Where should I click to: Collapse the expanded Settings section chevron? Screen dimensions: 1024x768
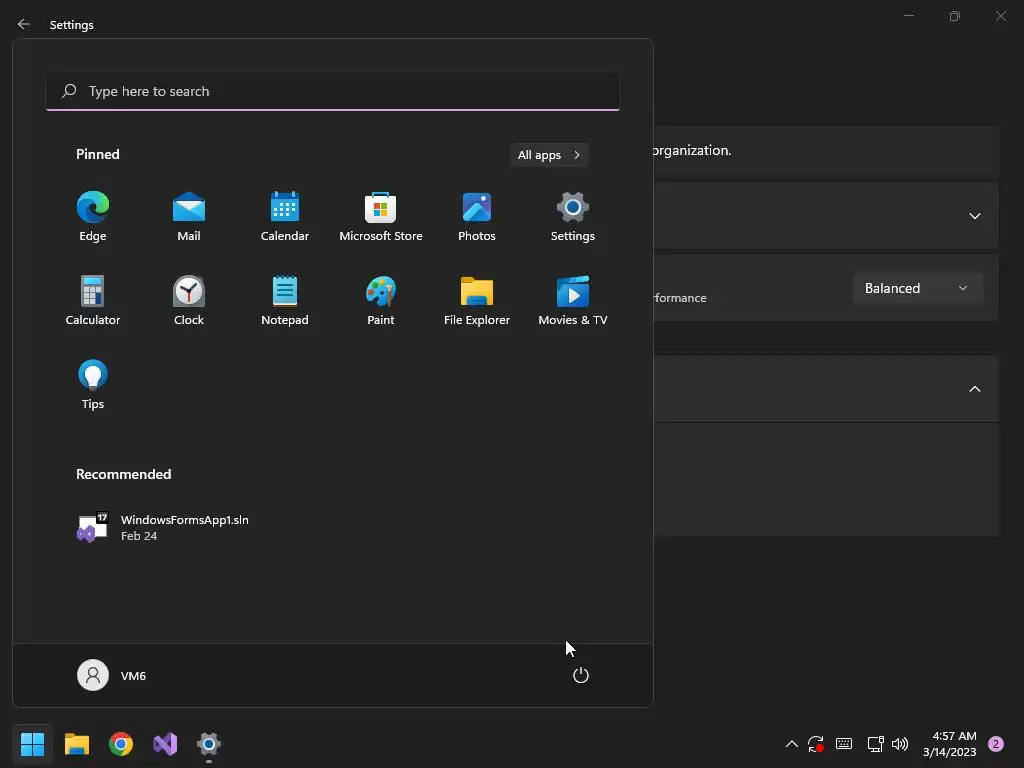point(975,389)
